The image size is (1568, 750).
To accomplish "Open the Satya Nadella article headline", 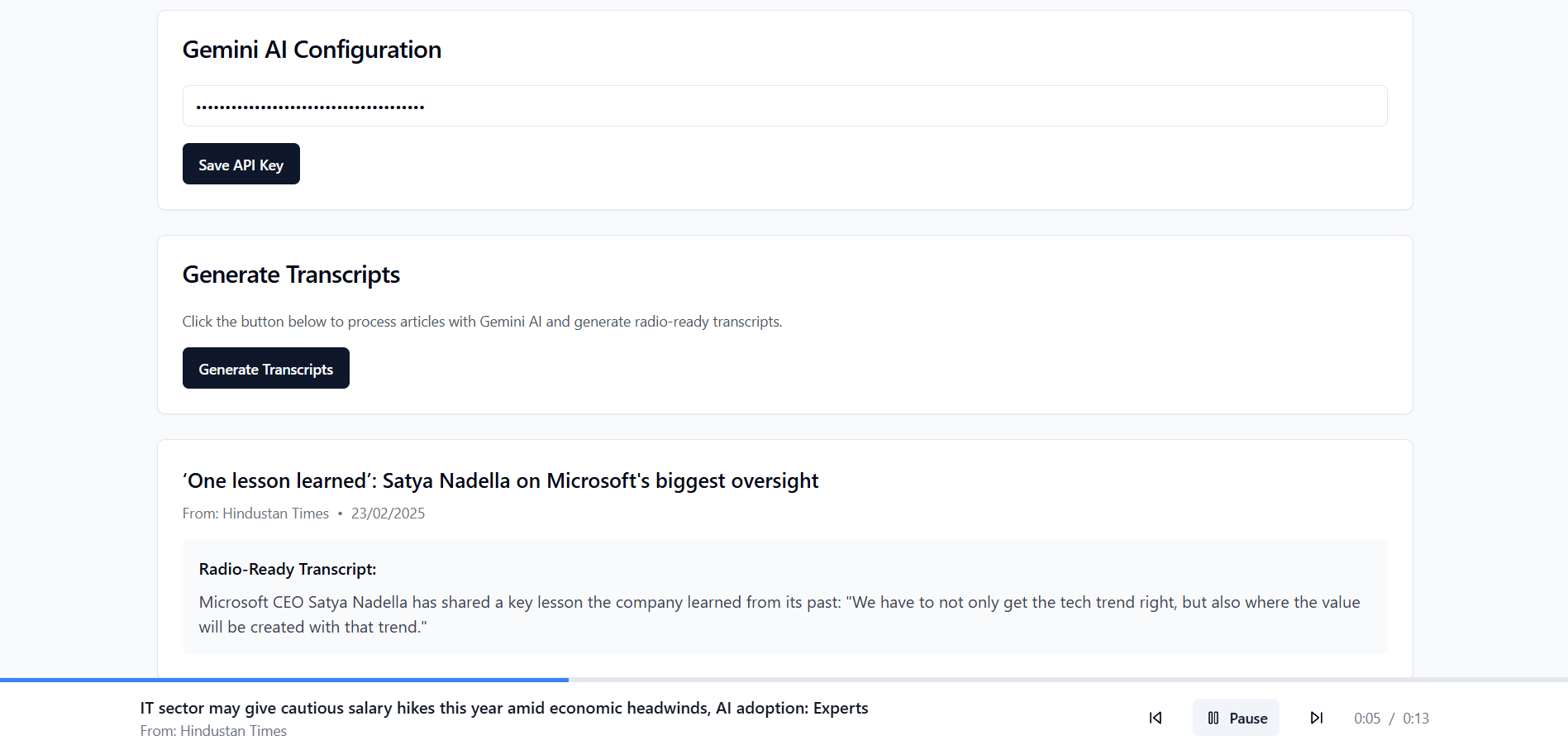I will click(x=500, y=481).
